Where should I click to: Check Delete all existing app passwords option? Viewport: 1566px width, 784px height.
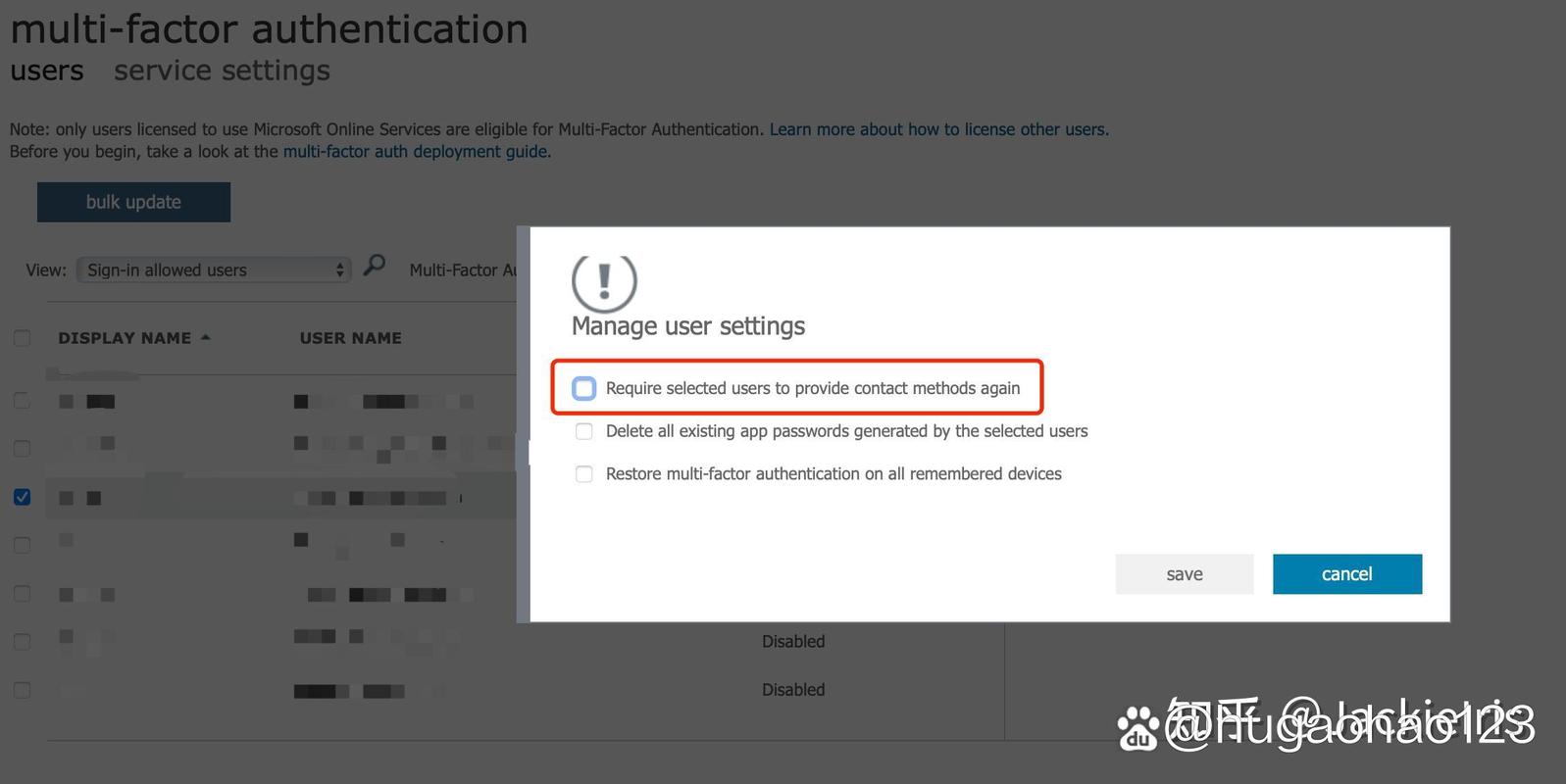[x=584, y=431]
